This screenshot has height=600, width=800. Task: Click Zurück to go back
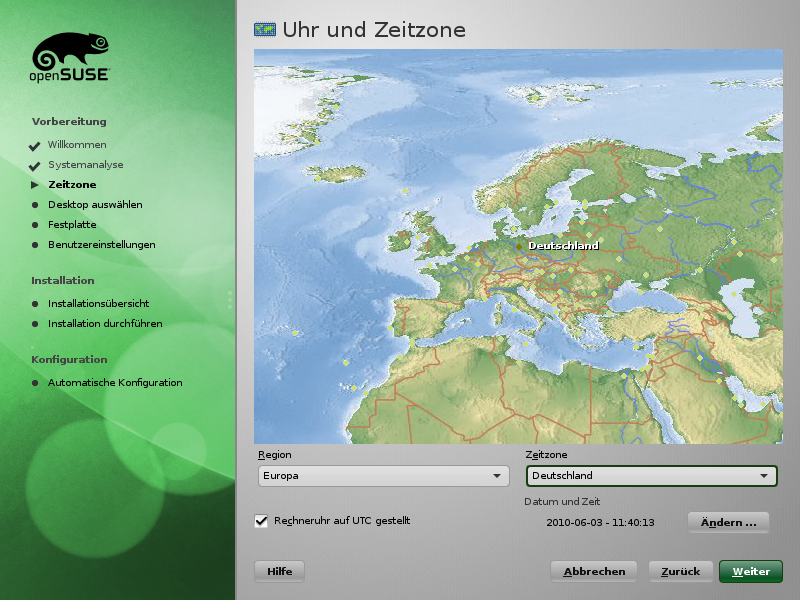tap(681, 571)
